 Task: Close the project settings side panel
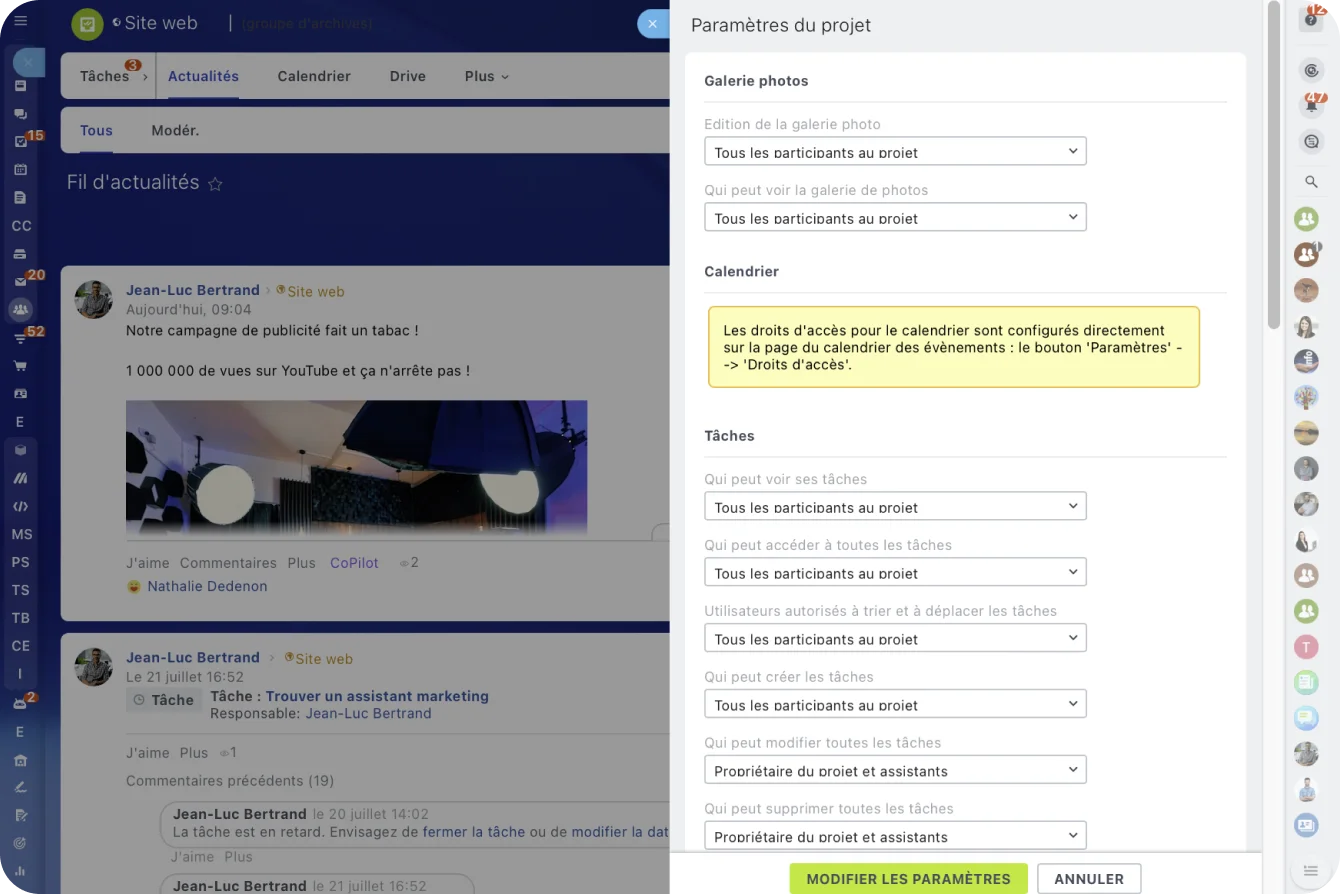click(652, 23)
